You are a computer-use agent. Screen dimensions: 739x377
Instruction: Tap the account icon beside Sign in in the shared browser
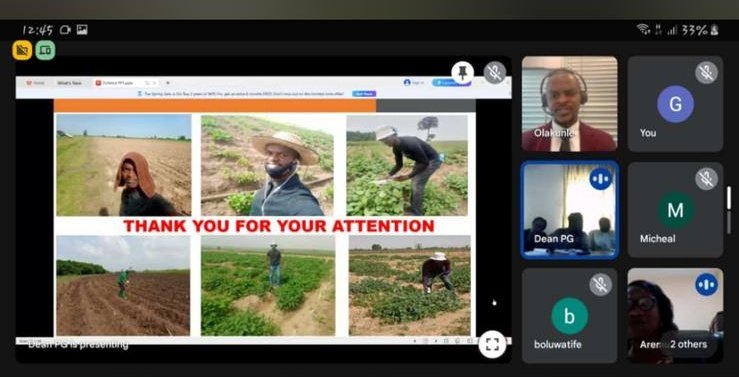[407, 82]
